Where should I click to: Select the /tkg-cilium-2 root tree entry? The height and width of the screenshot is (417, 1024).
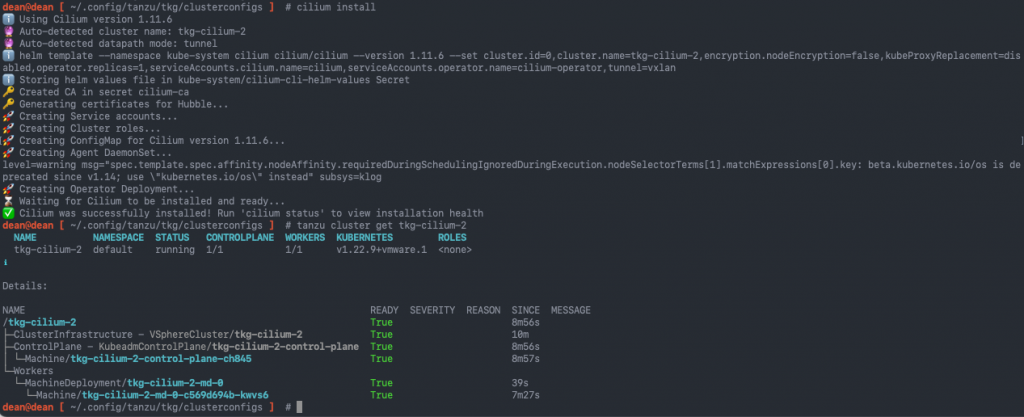(x=40, y=322)
